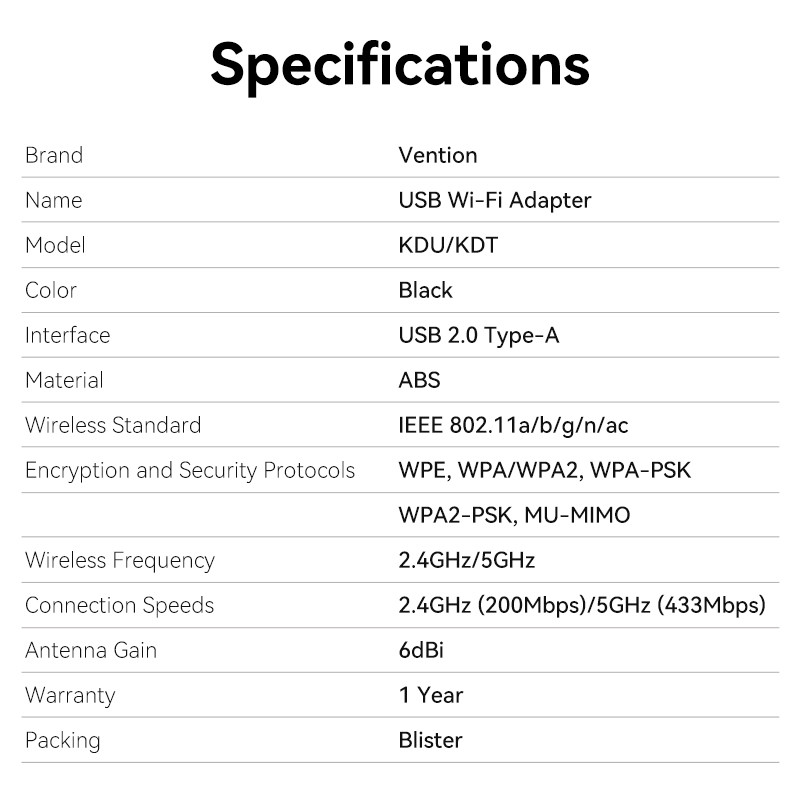The height and width of the screenshot is (800, 800).
Task: Click the ABS material value
Action: tap(420, 380)
